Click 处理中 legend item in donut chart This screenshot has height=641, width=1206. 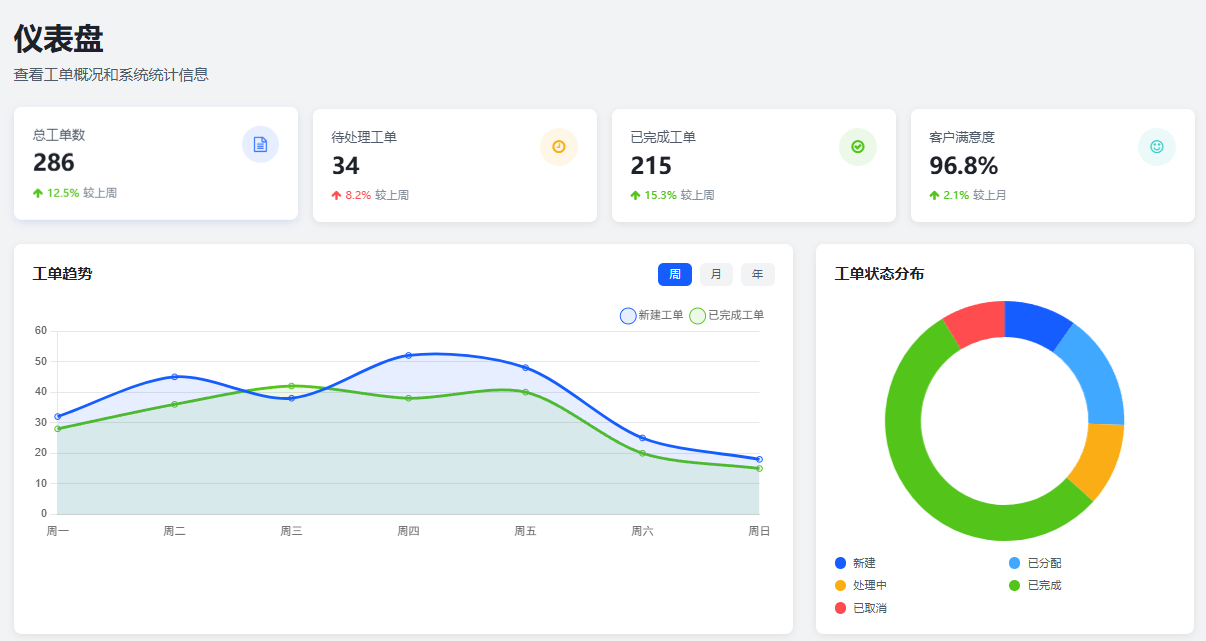(861, 585)
